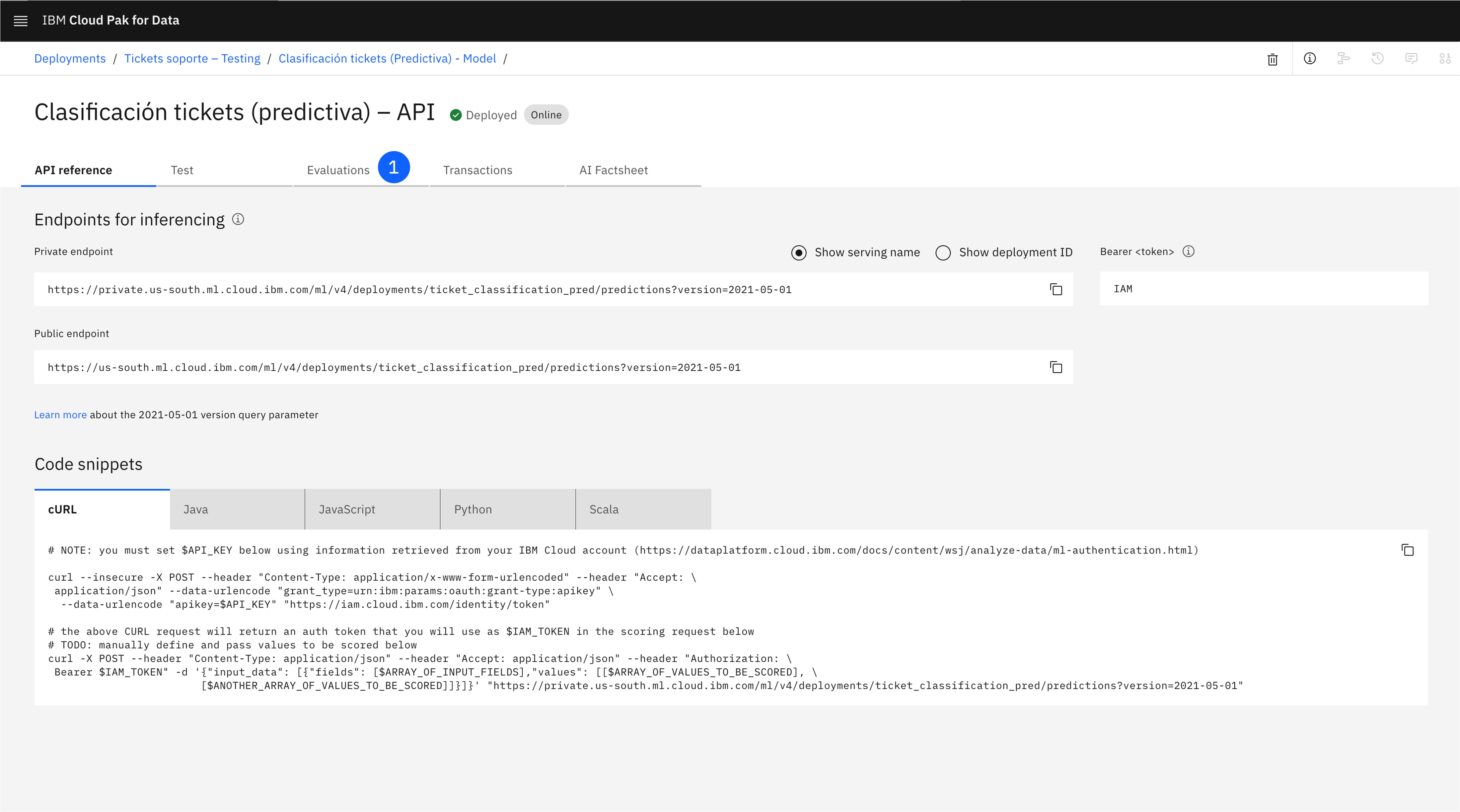Open the comments icon
This screenshot has width=1460, height=812.
[1411, 58]
